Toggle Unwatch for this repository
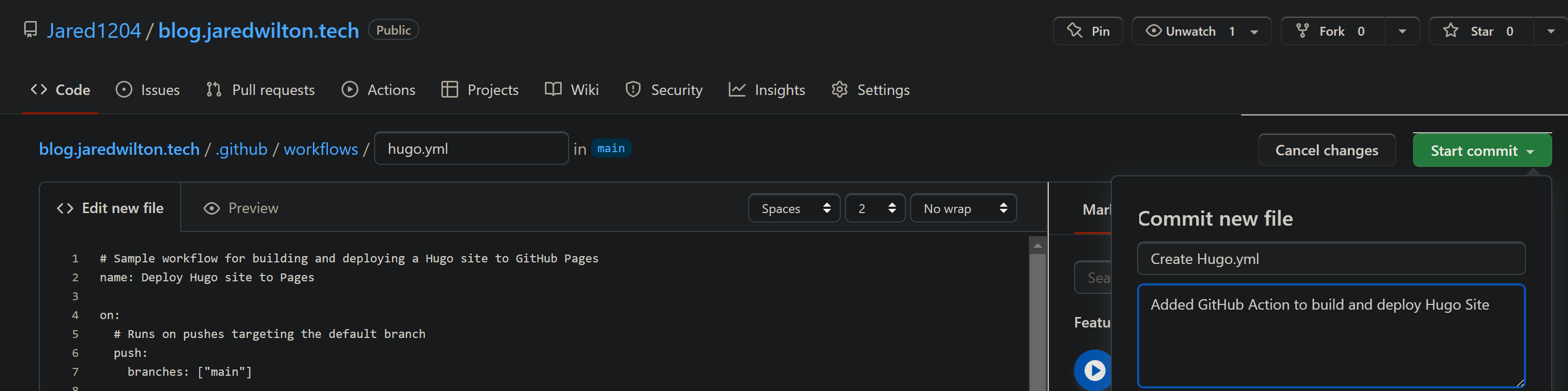The width and height of the screenshot is (1568, 391). tap(1190, 31)
